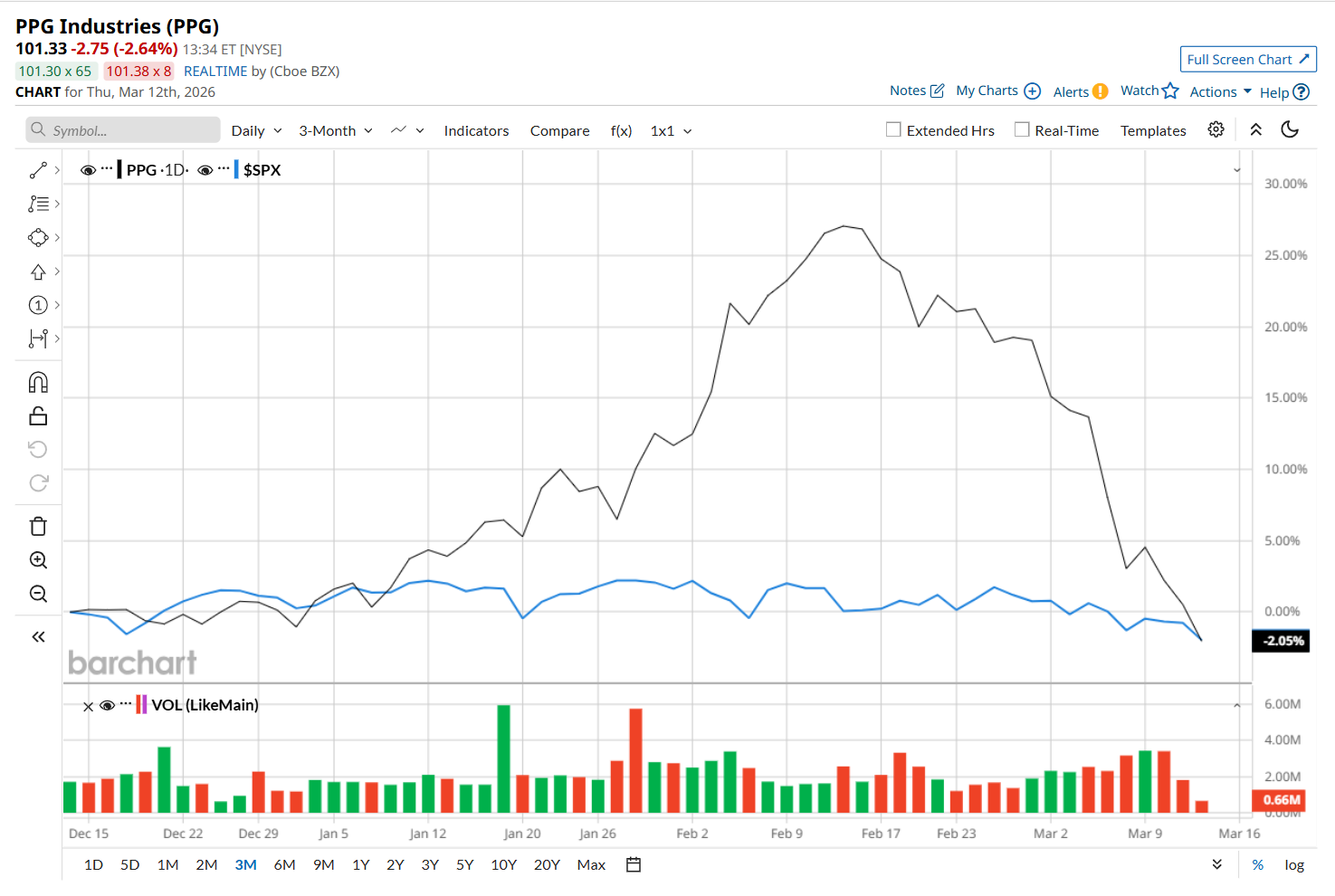This screenshot has height=896, width=1335.
Task: Expand the trend line tool submenu arrow
Action: [57, 170]
